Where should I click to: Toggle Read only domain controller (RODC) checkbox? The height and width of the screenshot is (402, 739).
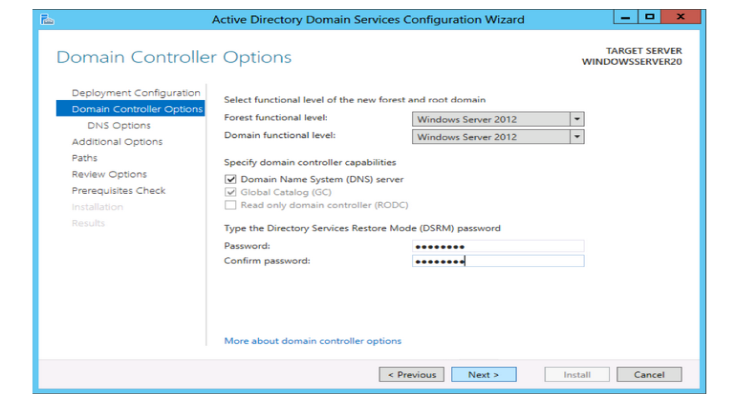click(x=231, y=205)
